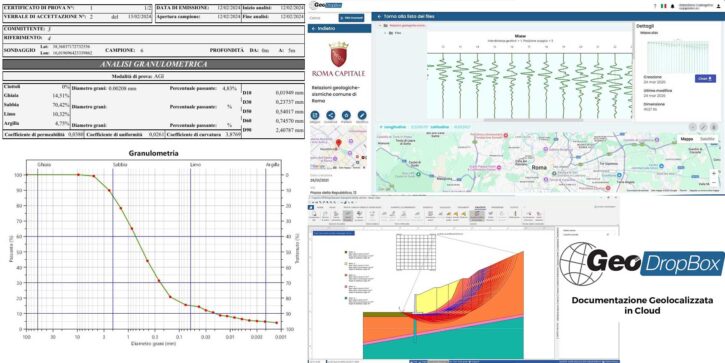Click the Cerca search field
This screenshot has width=725, height=363.
pos(323,18)
